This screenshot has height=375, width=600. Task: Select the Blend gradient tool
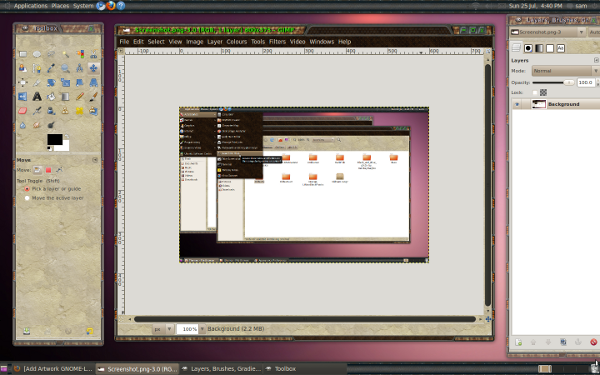click(65, 97)
